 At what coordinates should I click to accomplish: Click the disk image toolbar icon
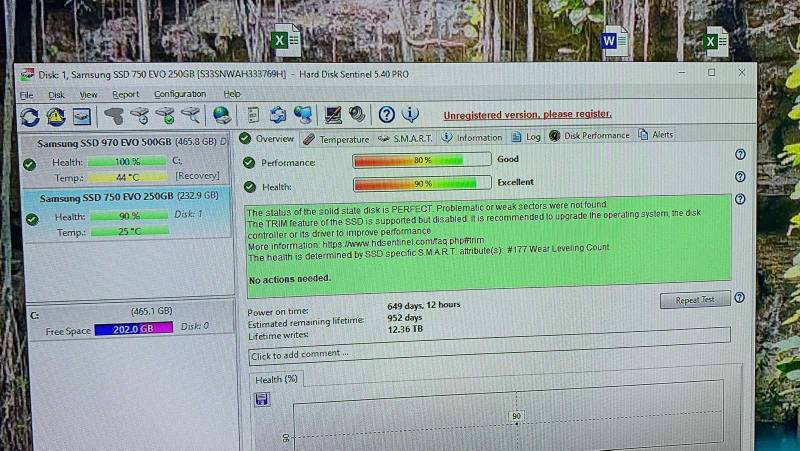pyautogui.click(x=82, y=117)
